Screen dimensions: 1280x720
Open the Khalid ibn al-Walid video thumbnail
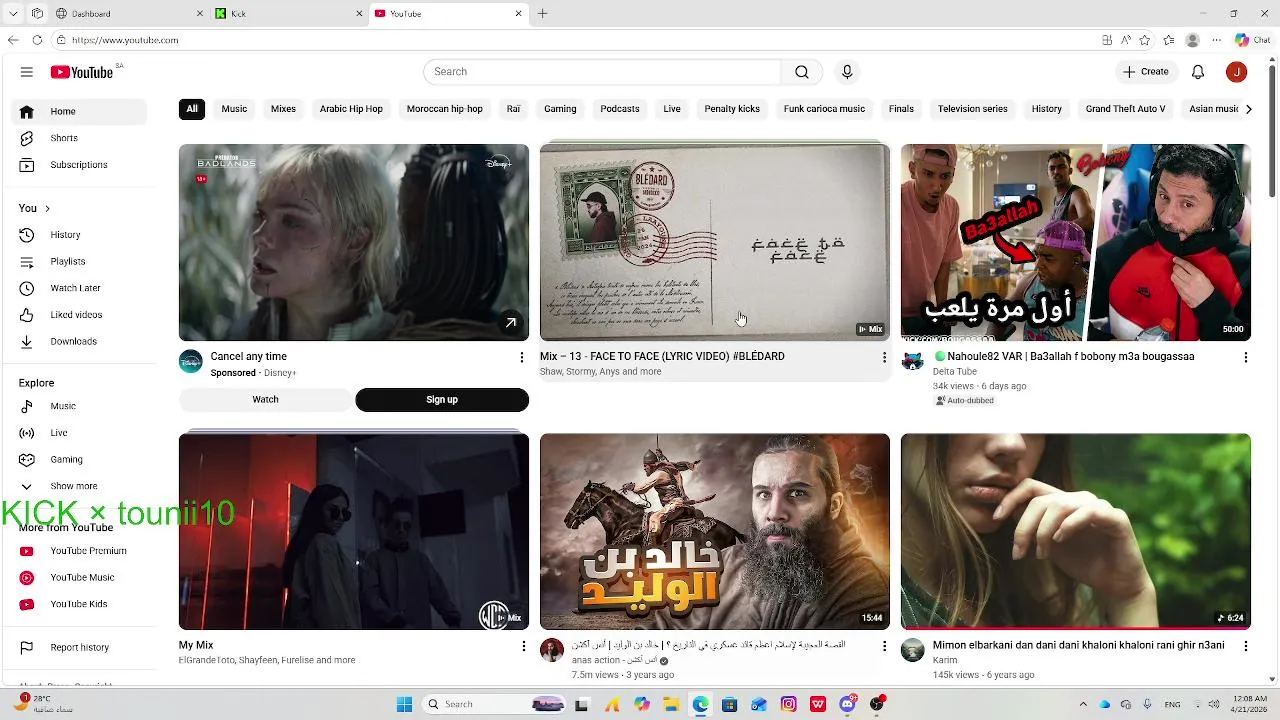pos(715,531)
